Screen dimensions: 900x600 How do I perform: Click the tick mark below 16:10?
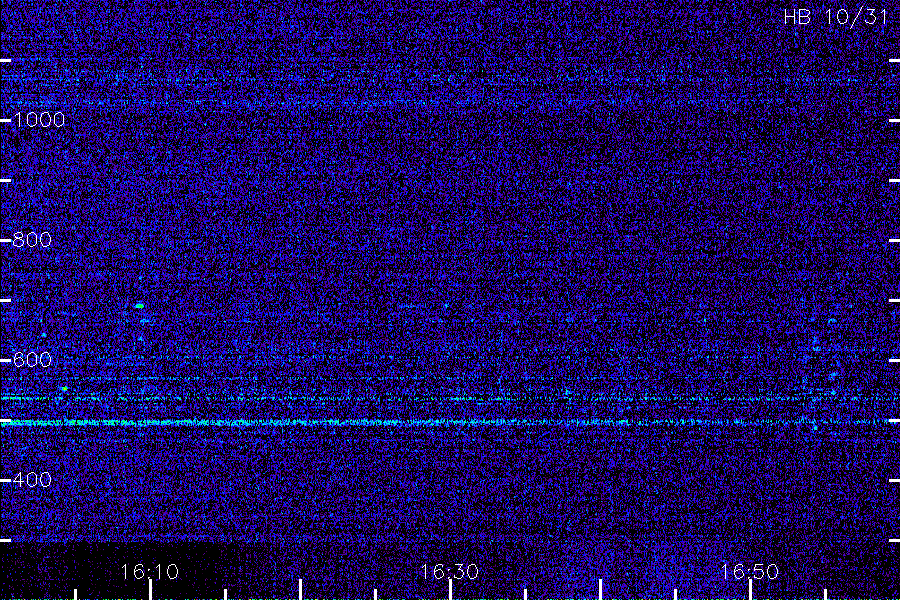(x=150, y=590)
